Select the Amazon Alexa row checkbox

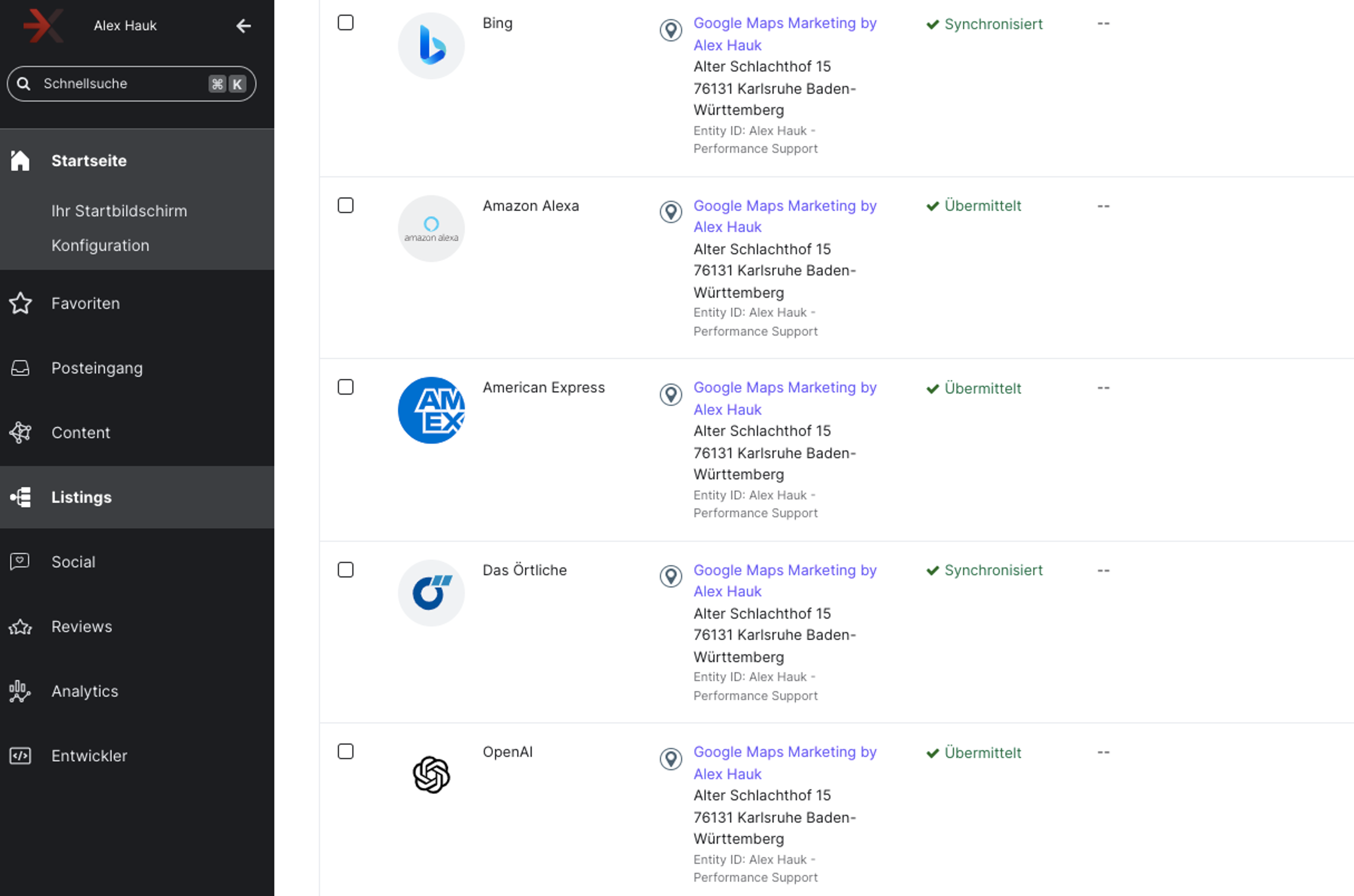pos(346,205)
